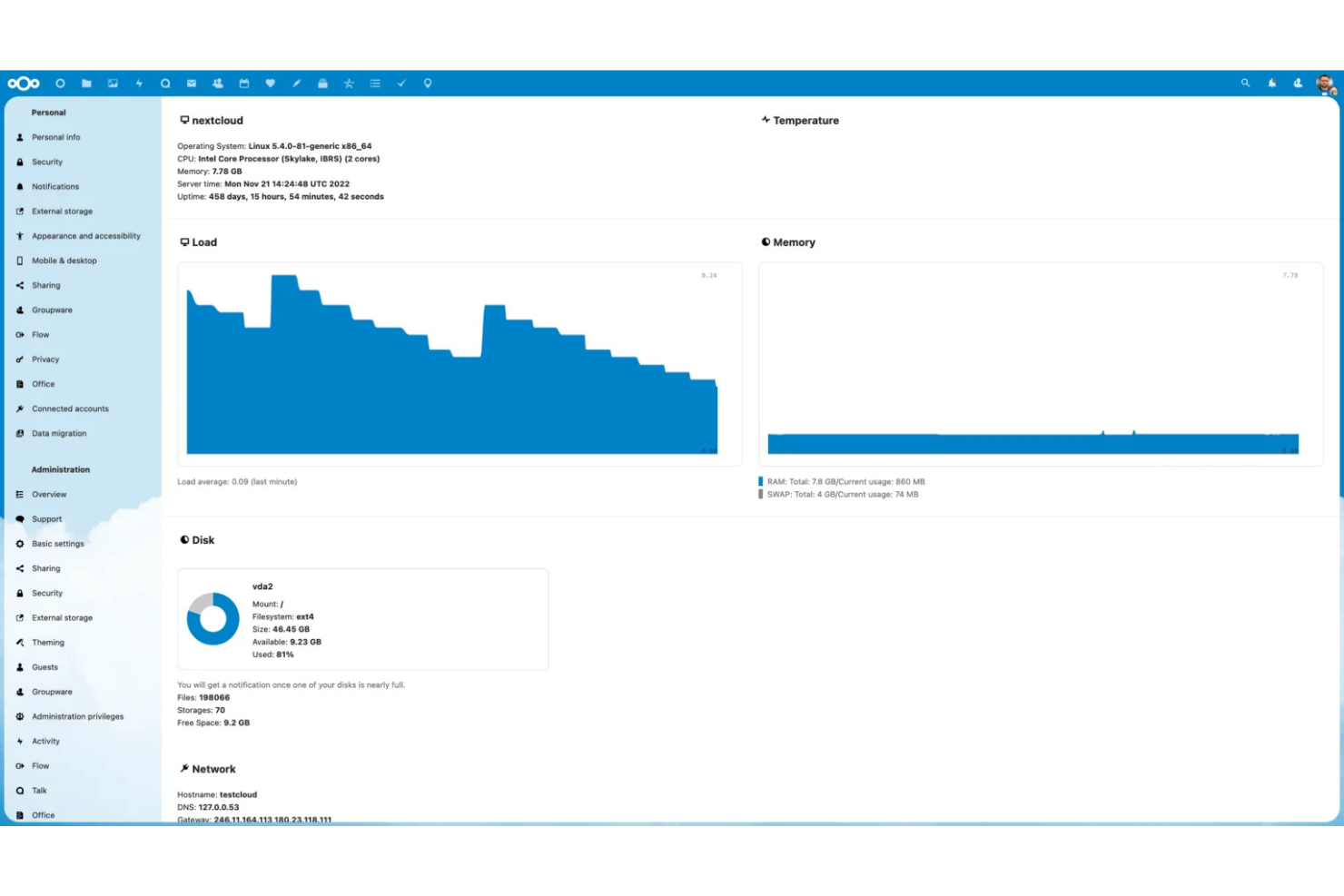Open the Contacts app
1344x896 pixels.
point(216,83)
